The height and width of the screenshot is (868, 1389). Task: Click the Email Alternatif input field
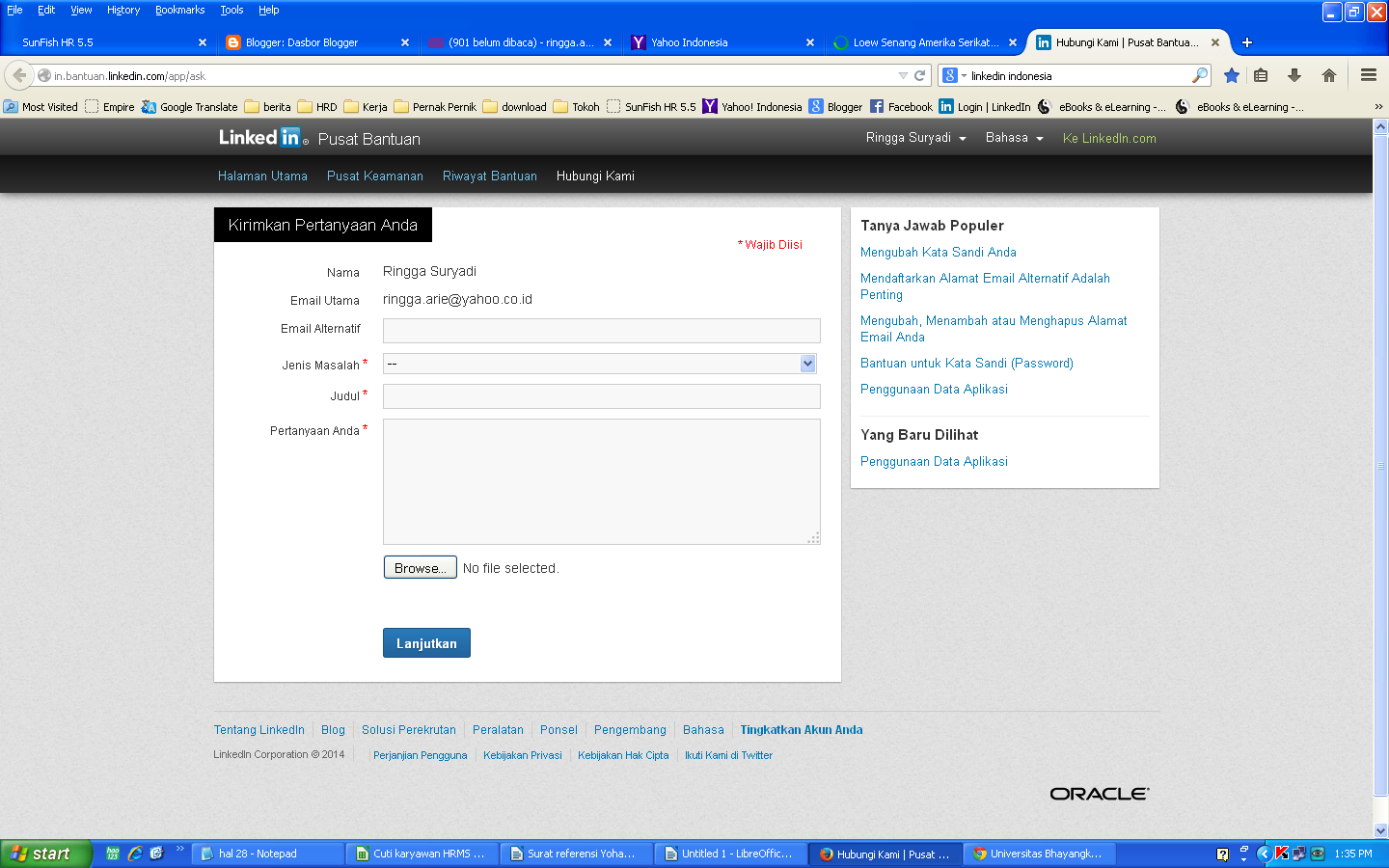tap(601, 330)
